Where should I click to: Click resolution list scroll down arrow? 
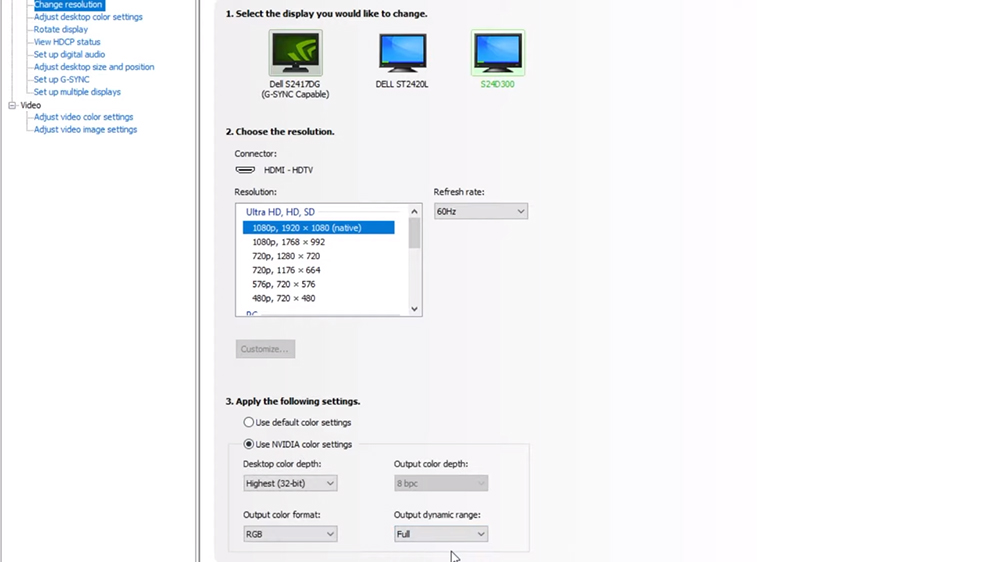[x=415, y=309]
